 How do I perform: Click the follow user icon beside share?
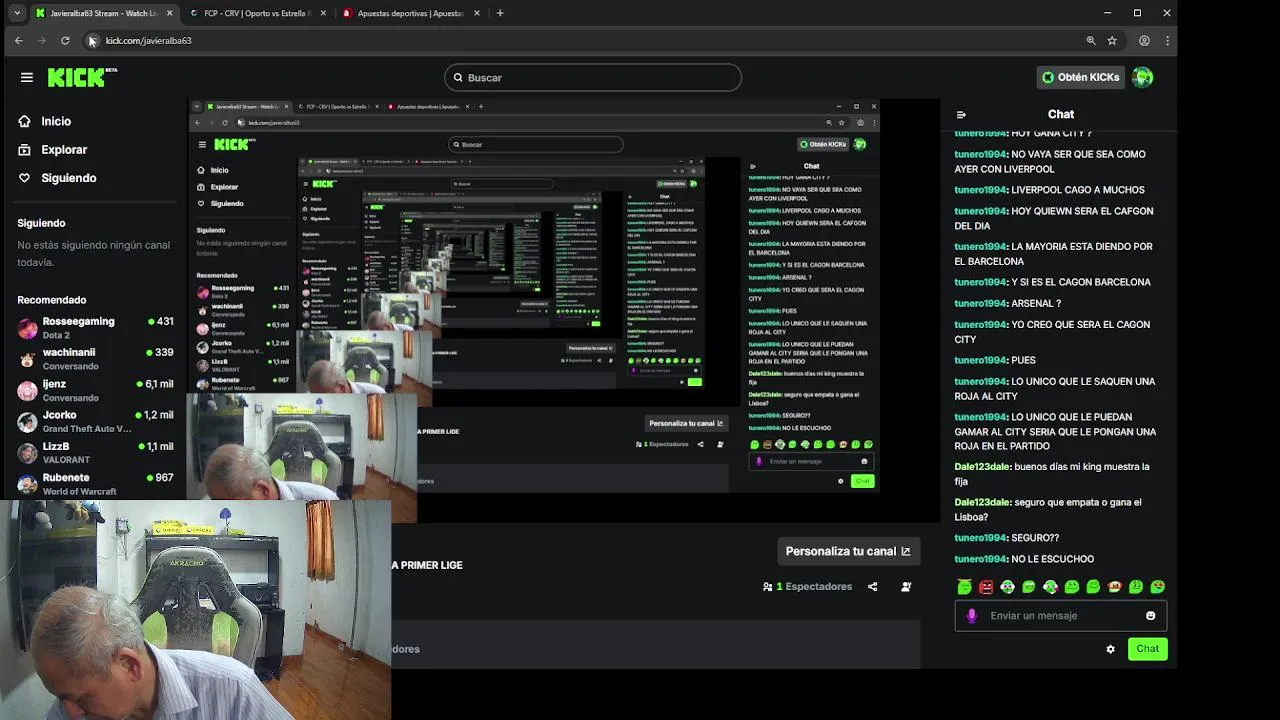point(906,587)
